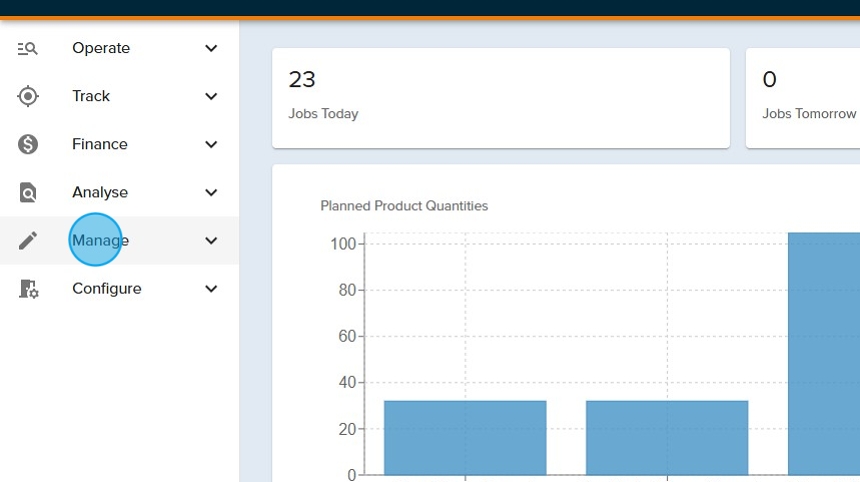Select the Operate menu label
The height and width of the screenshot is (482, 860).
[x=101, y=48]
